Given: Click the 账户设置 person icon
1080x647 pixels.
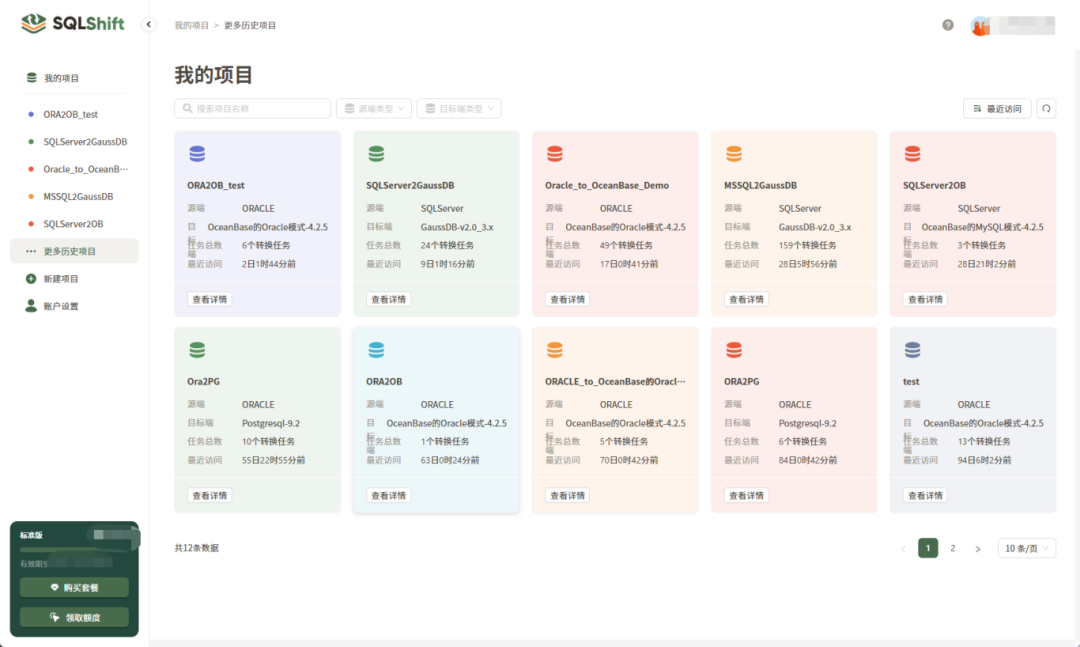Looking at the screenshot, I should point(31,305).
